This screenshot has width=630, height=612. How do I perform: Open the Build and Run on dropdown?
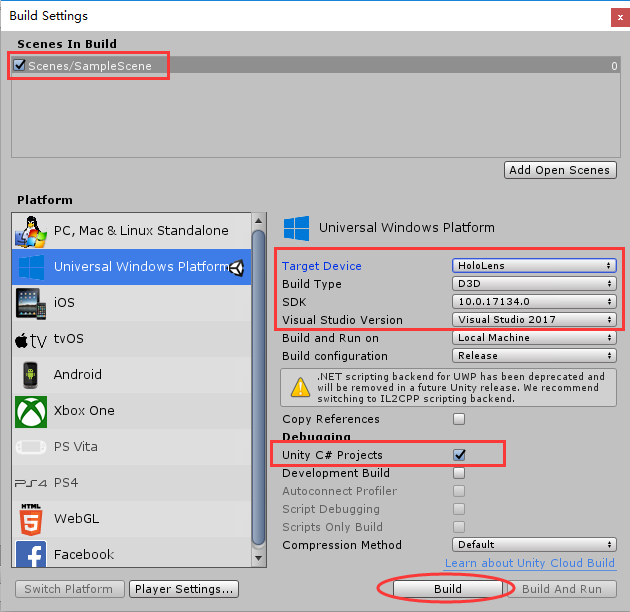[x=534, y=338]
